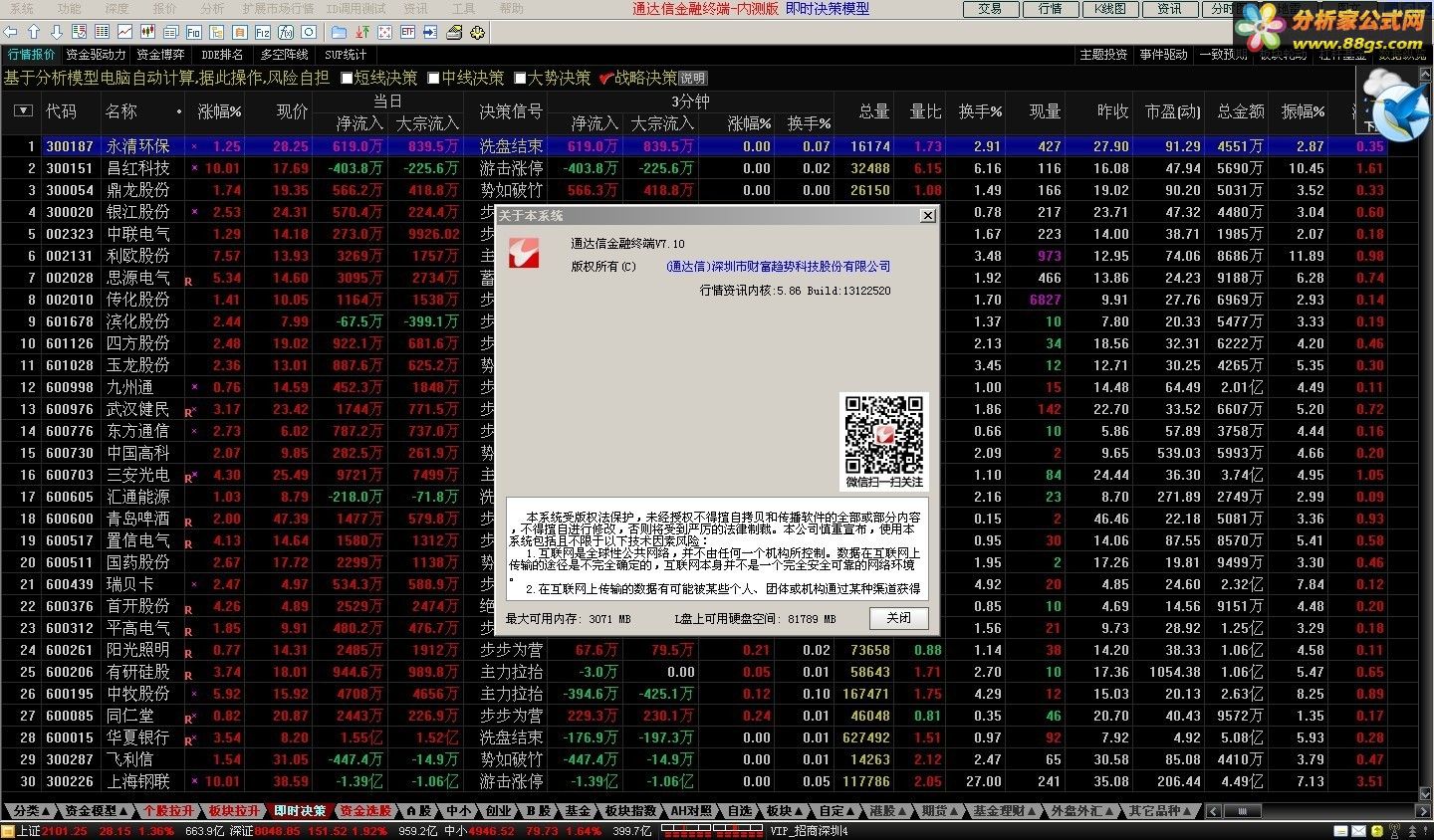The width and height of the screenshot is (1434, 840).
Task: Click the QR code in the about dialog
Action: pyautogui.click(x=884, y=434)
